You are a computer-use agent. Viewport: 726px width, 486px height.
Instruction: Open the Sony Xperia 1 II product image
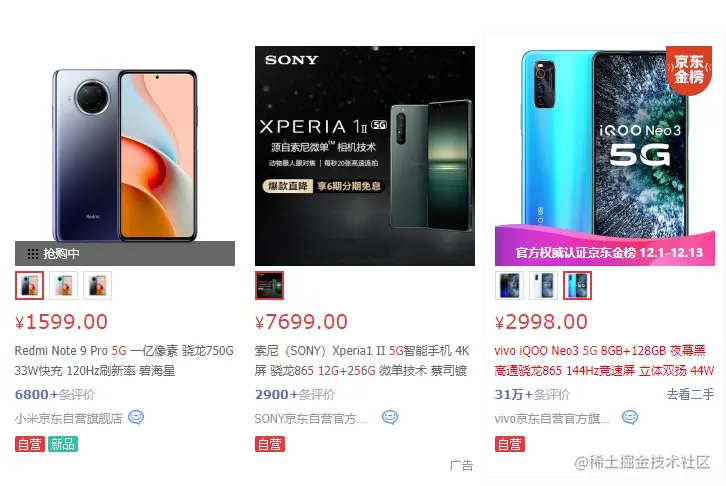tap(365, 156)
